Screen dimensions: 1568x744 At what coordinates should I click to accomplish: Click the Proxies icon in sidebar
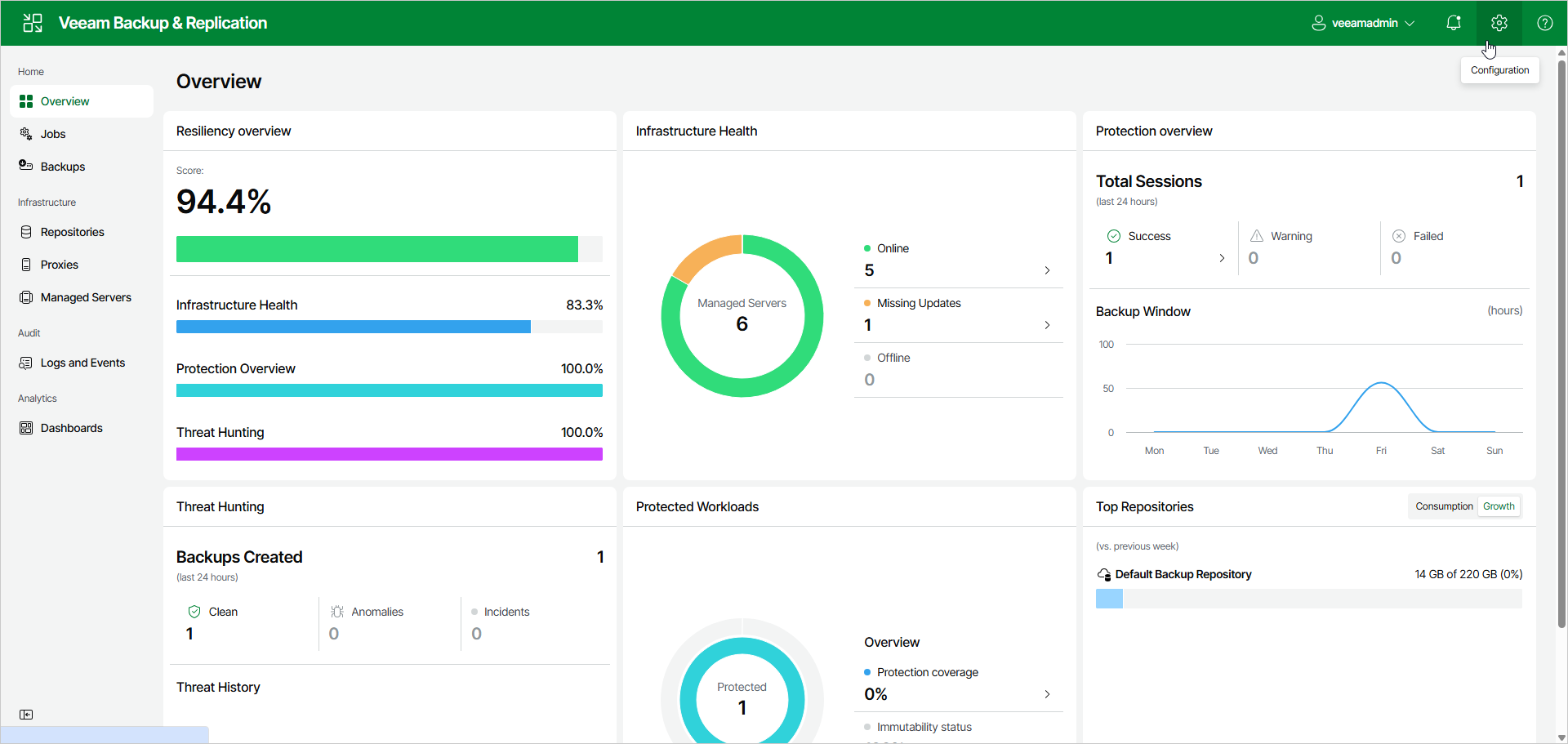pyautogui.click(x=26, y=265)
